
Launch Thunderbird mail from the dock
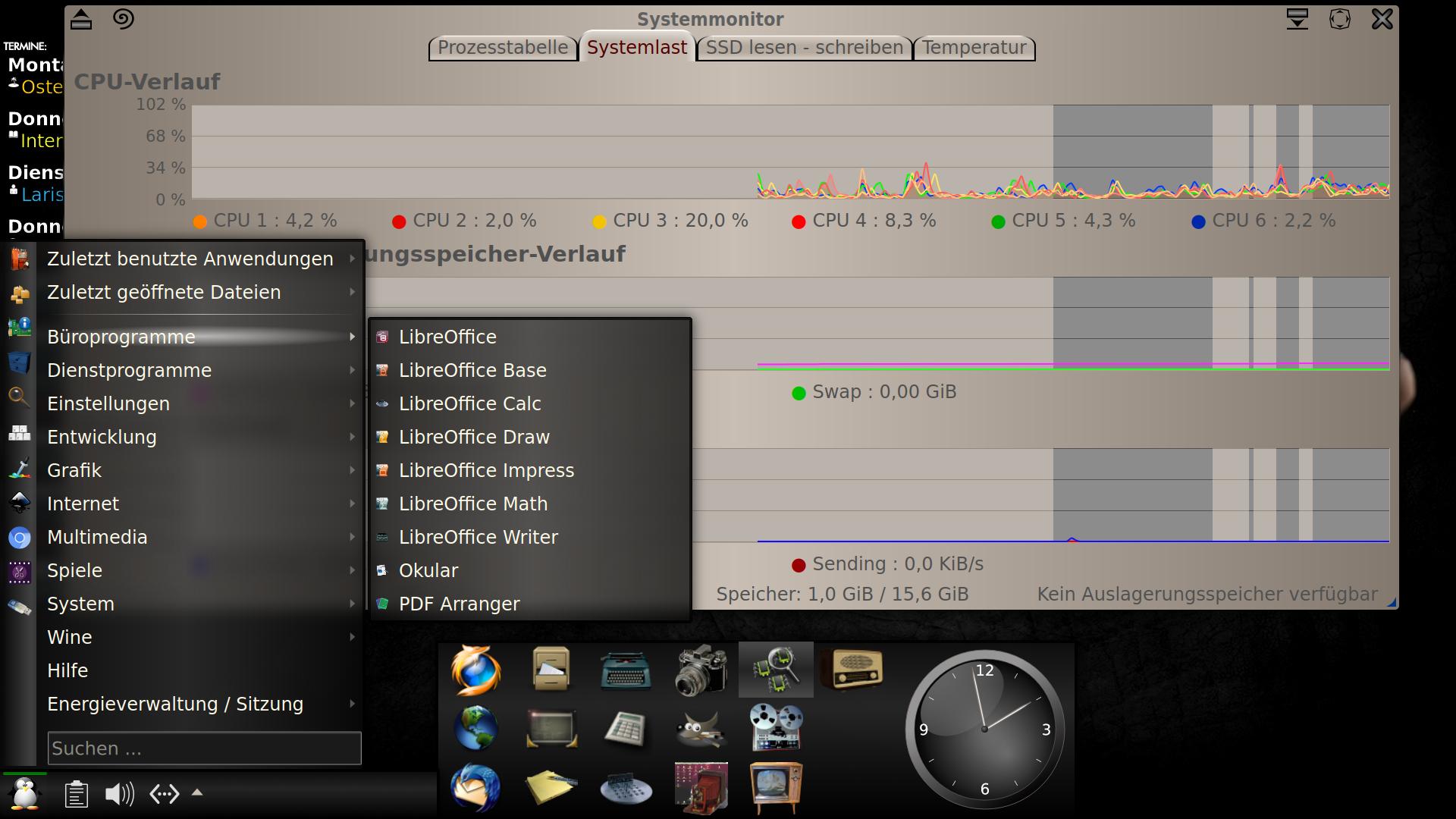475,787
